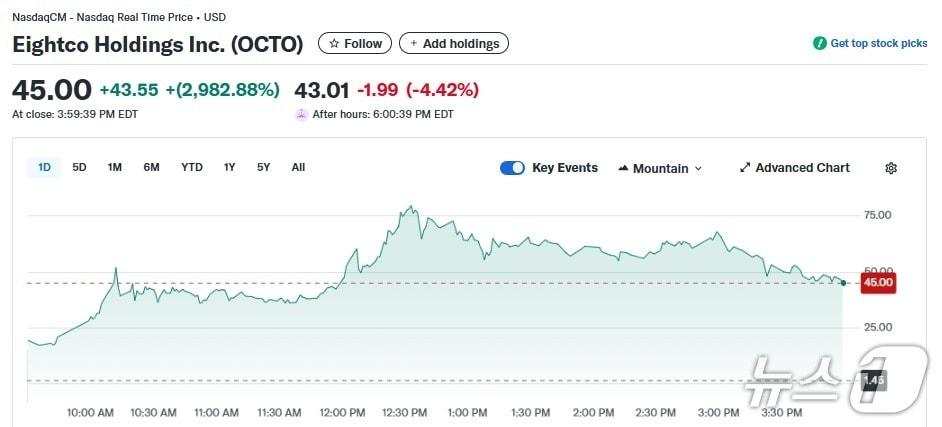
Task: Expand the Mountain chart type dropdown
Action: point(698,168)
